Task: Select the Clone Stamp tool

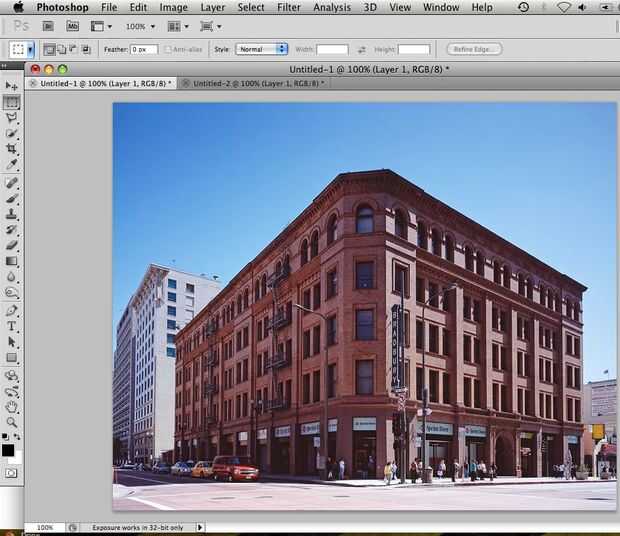Action: click(x=11, y=214)
